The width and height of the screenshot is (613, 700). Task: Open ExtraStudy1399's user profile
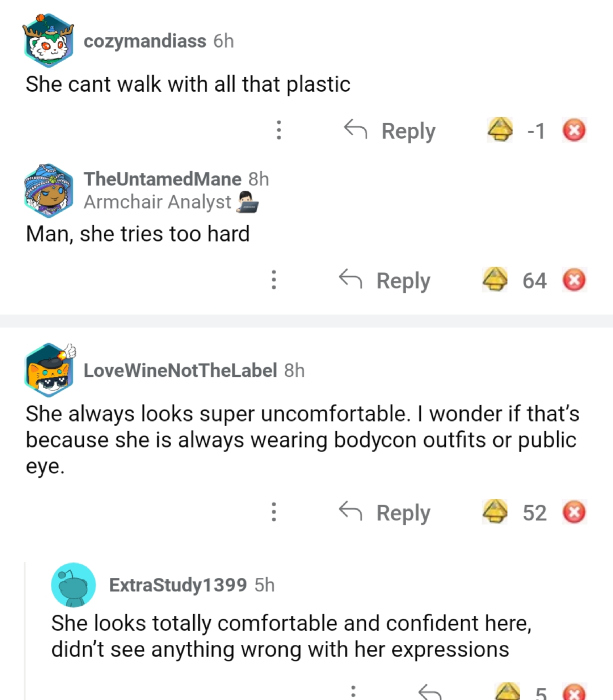(179, 584)
